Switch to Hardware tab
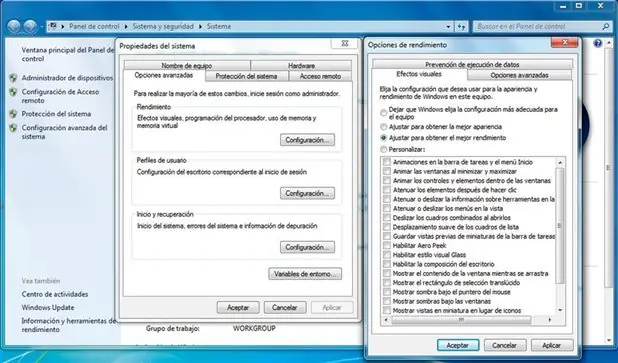This screenshot has height=363, width=618. pos(302,66)
